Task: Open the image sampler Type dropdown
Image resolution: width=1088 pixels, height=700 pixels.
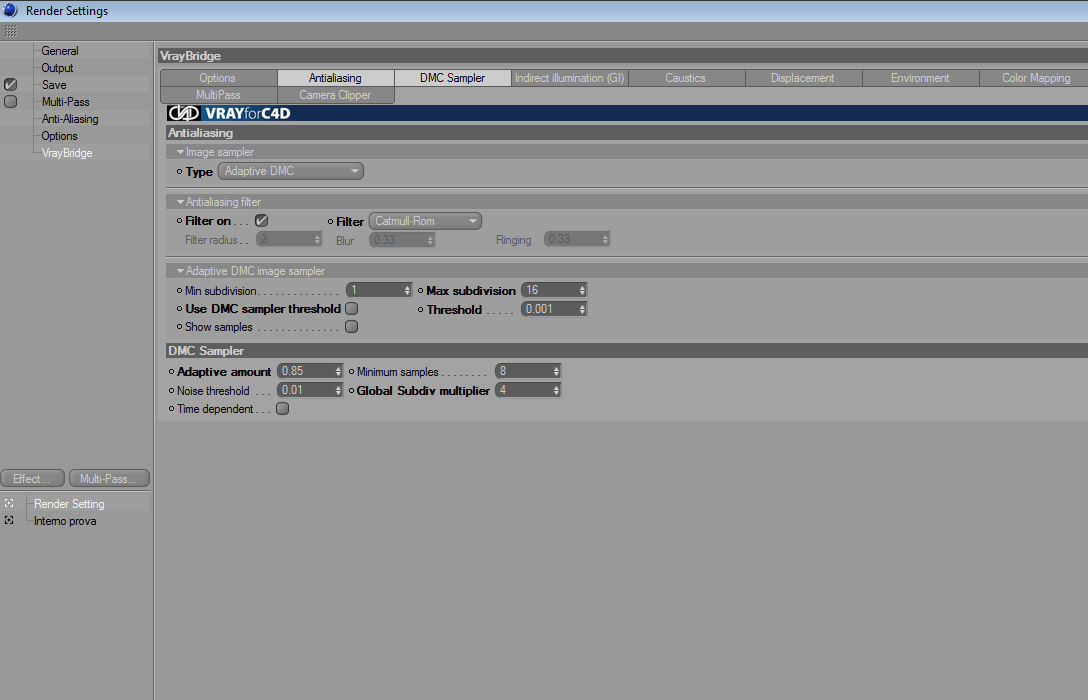Action: 291,171
